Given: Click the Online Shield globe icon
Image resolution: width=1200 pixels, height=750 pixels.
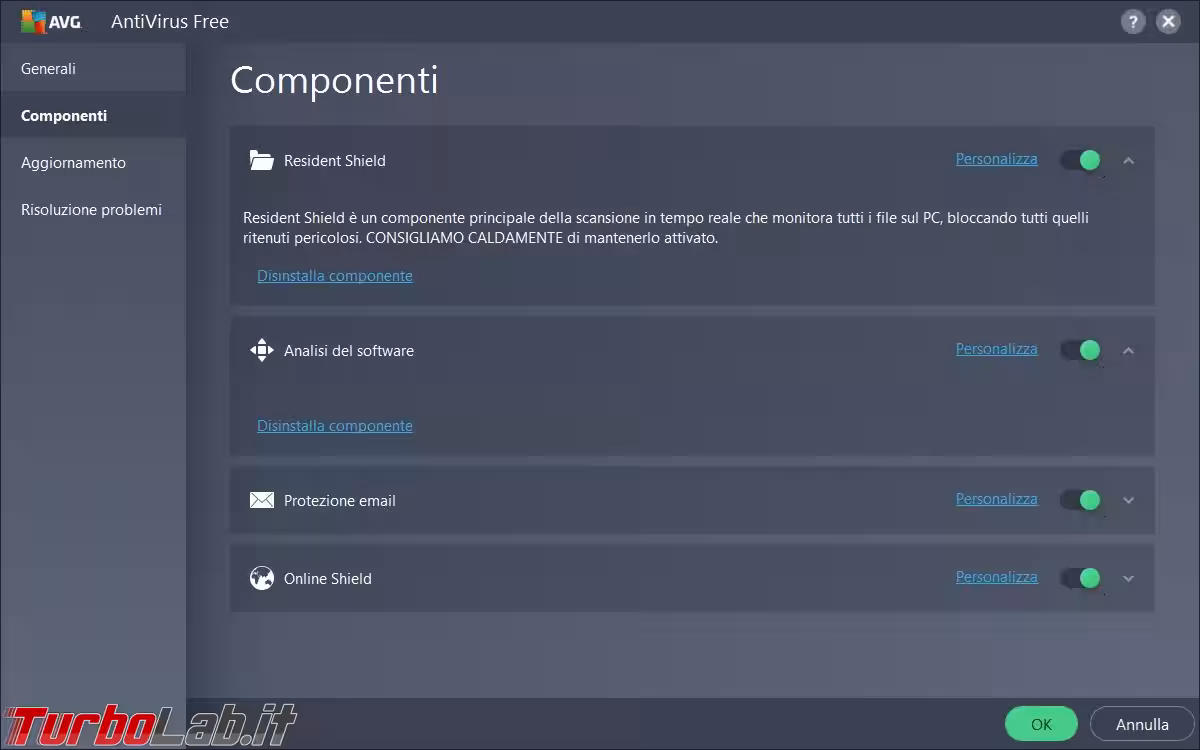Looking at the screenshot, I should [261, 578].
